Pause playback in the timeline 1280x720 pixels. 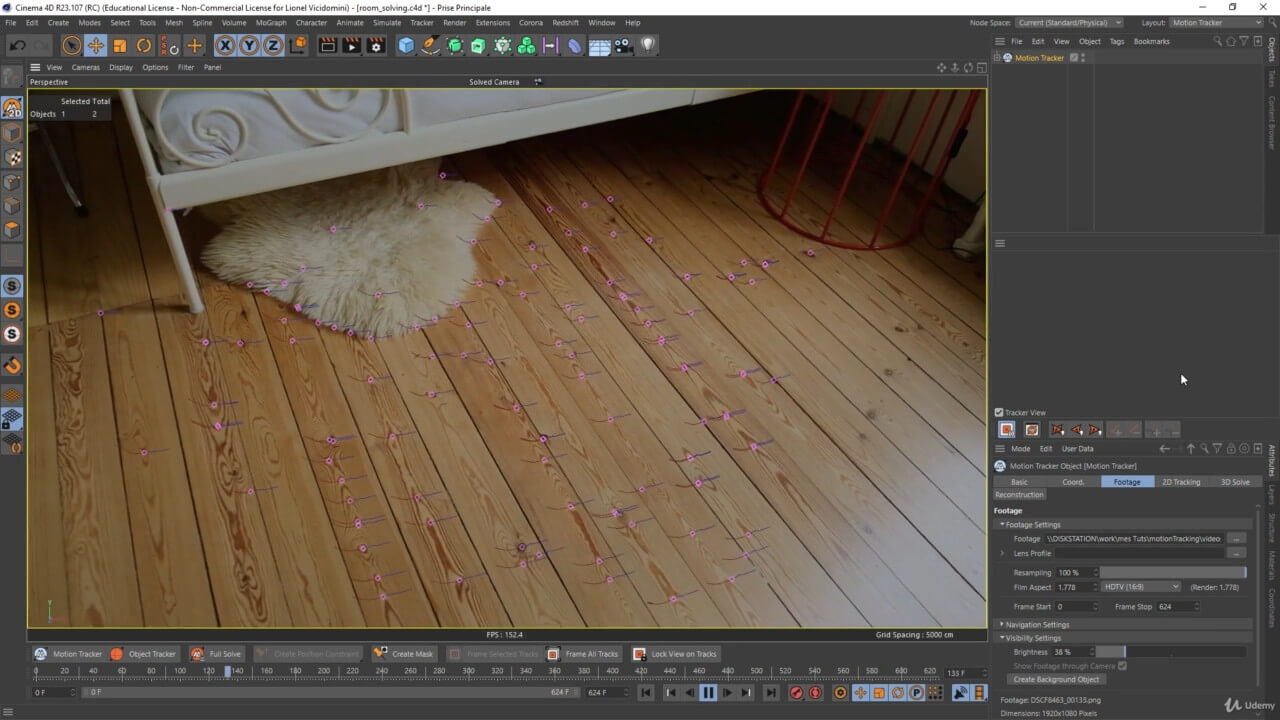pyautogui.click(x=708, y=692)
